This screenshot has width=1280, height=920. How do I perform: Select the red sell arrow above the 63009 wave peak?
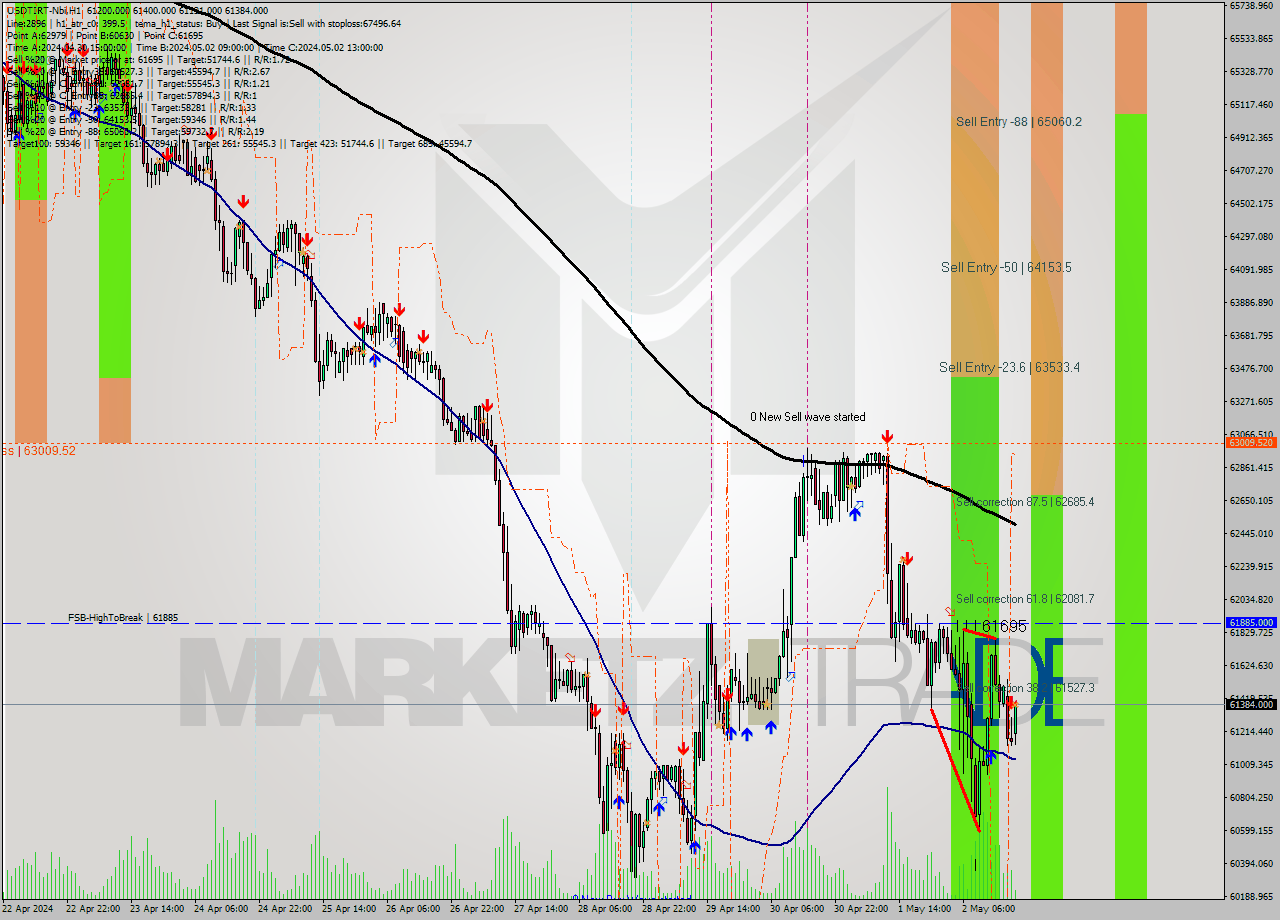(886, 436)
